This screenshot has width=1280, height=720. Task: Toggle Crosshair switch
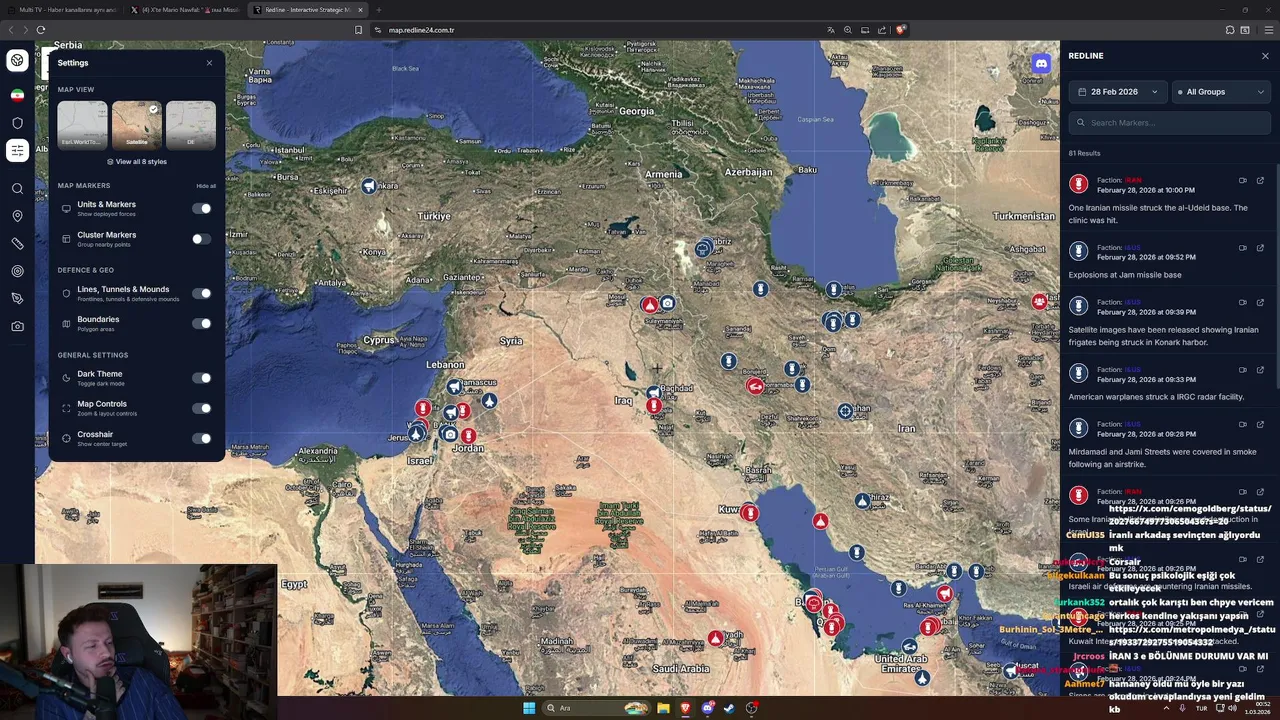pyautogui.click(x=202, y=438)
